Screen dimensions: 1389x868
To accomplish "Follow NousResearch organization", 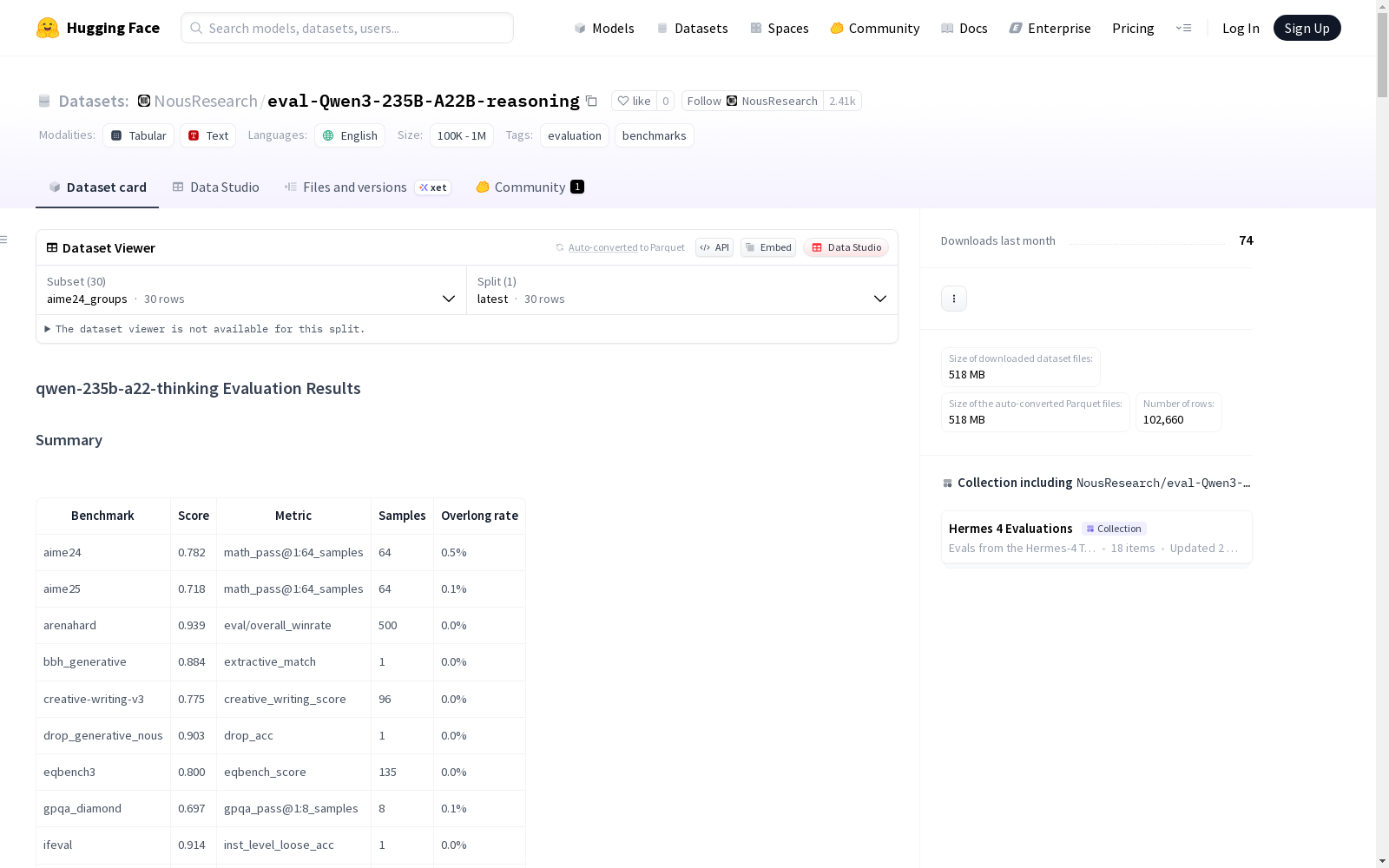I will click(752, 101).
